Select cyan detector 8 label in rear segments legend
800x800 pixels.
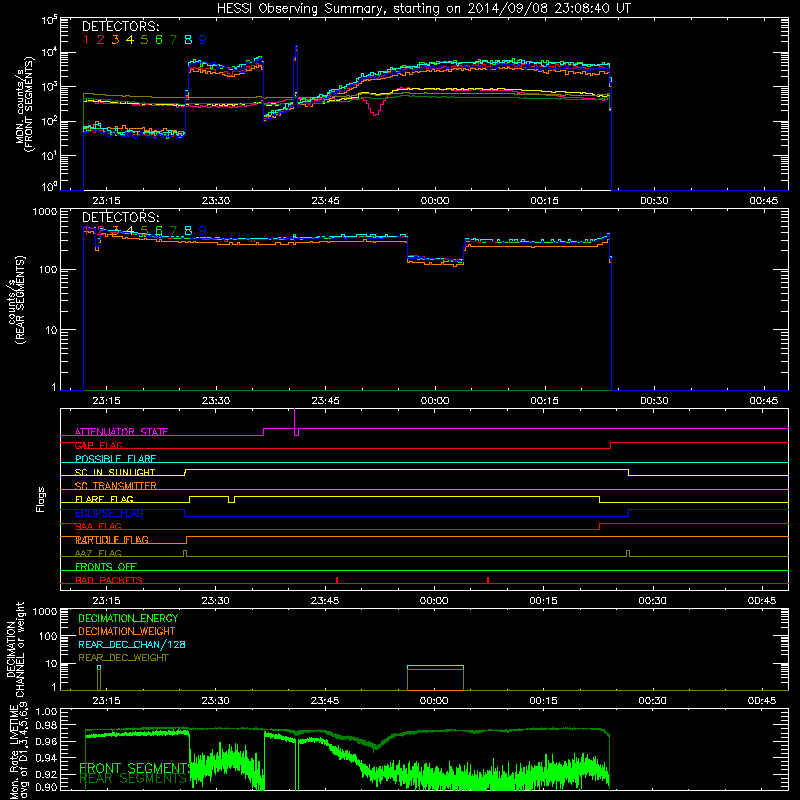(x=188, y=231)
